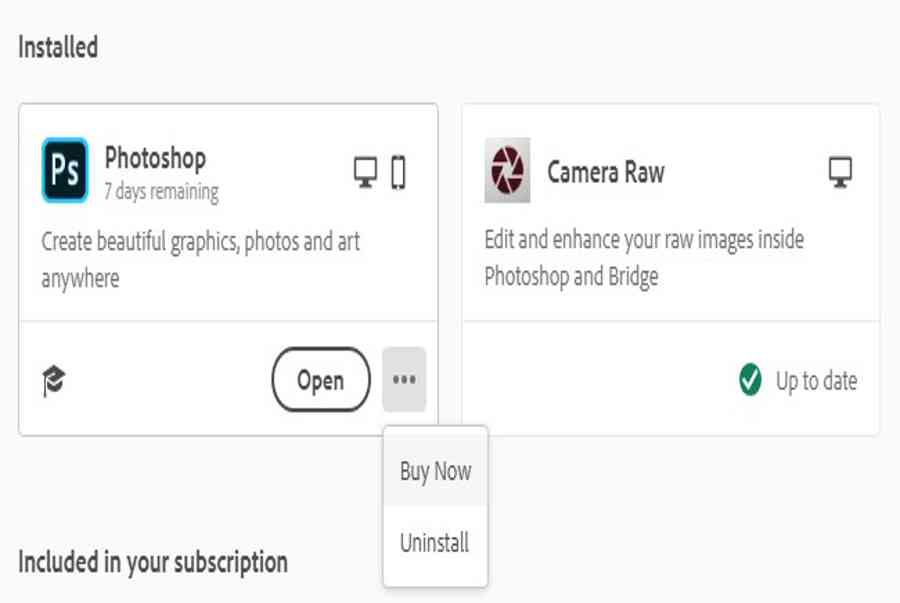Click the green checkmark status icon

point(750,380)
